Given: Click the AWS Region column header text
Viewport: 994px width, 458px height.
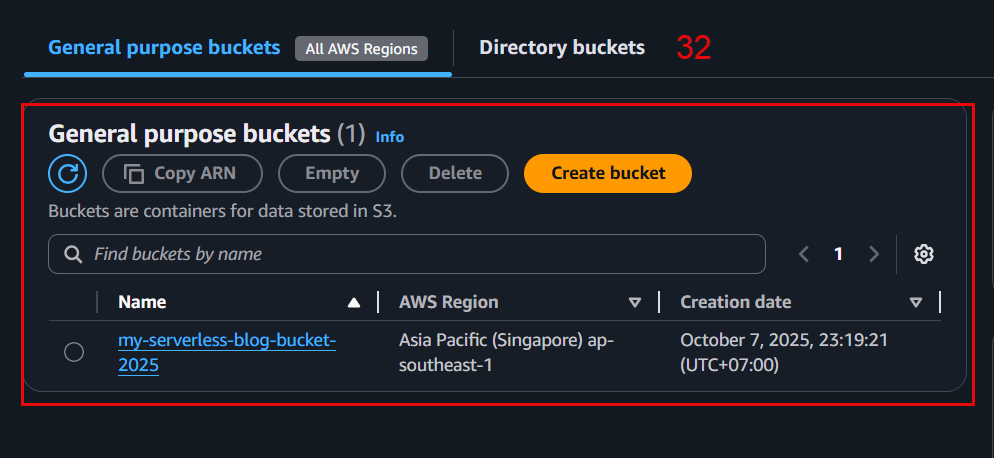Looking at the screenshot, I should pos(449,302).
